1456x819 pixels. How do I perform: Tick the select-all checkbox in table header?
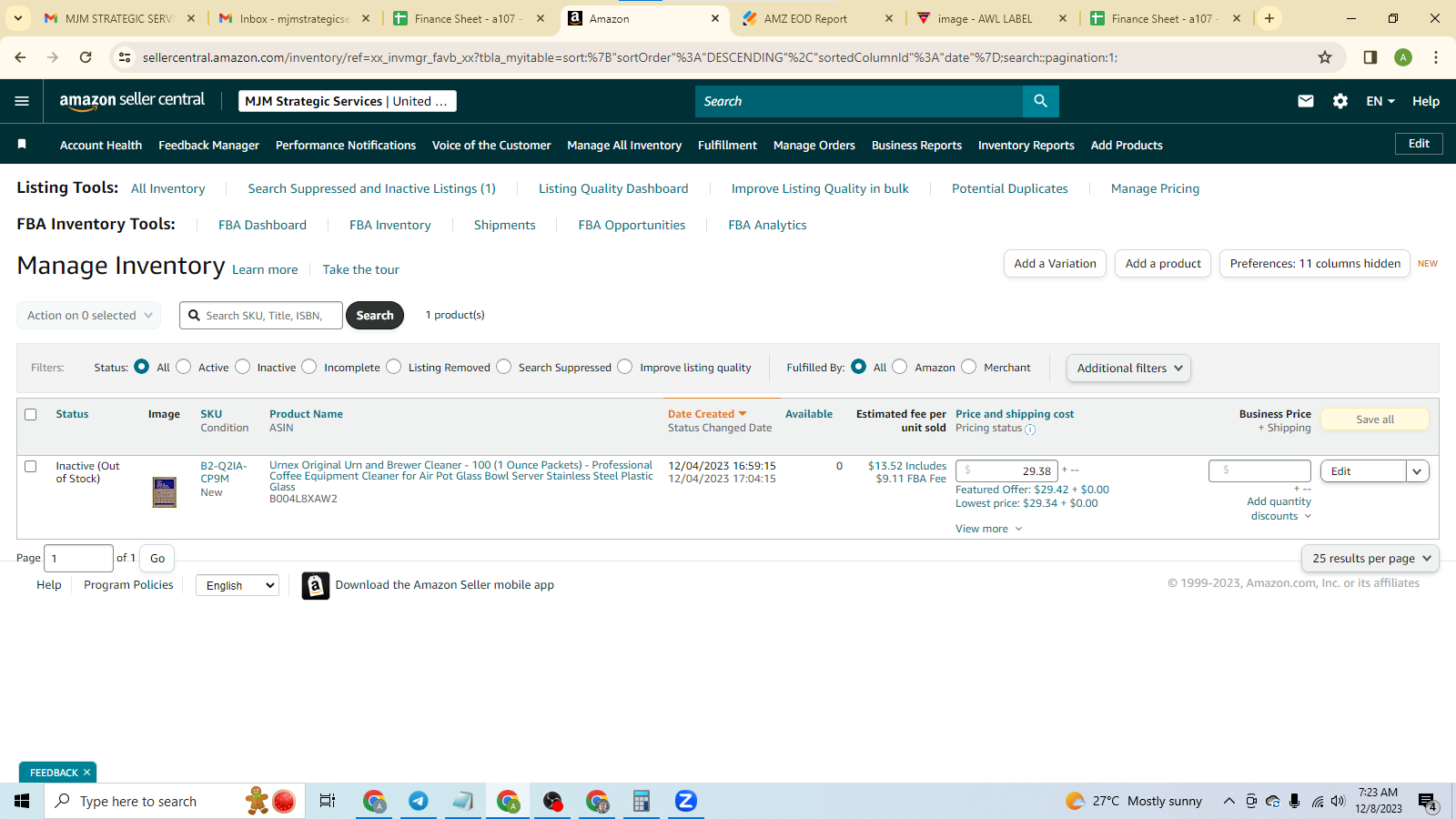pyautogui.click(x=30, y=414)
